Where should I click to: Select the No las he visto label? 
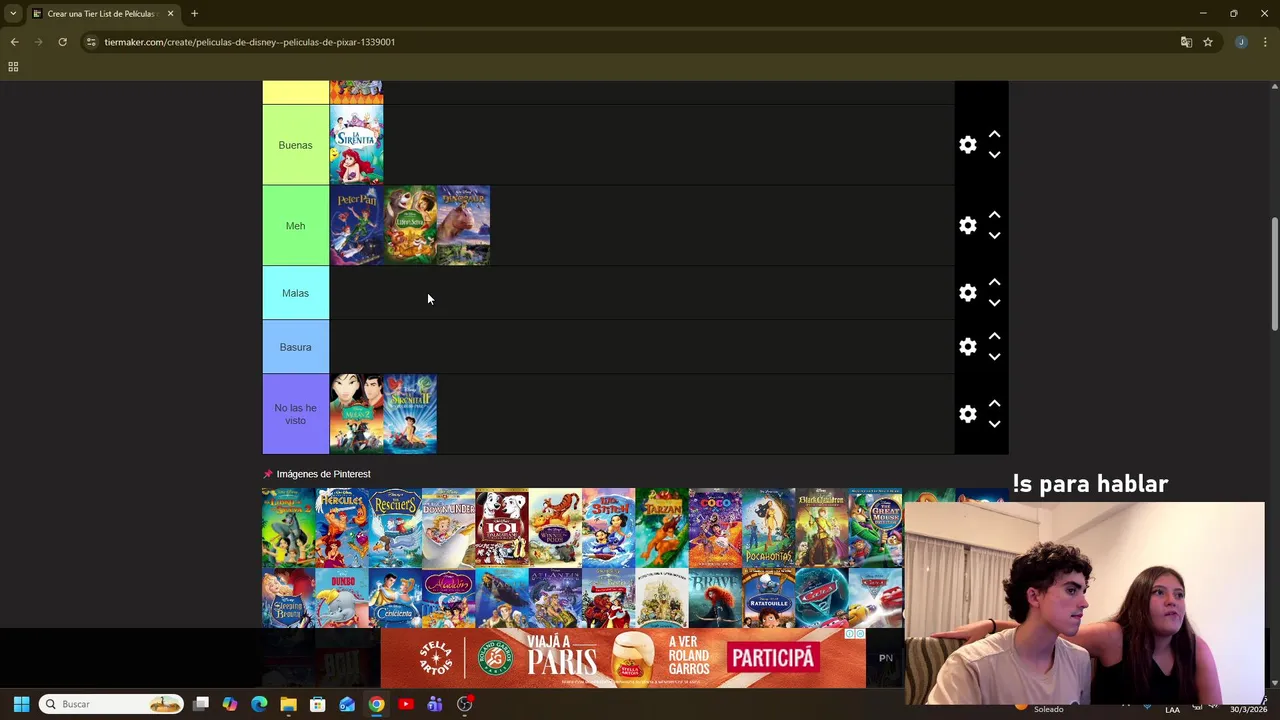pyautogui.click(x=295, y=414)
